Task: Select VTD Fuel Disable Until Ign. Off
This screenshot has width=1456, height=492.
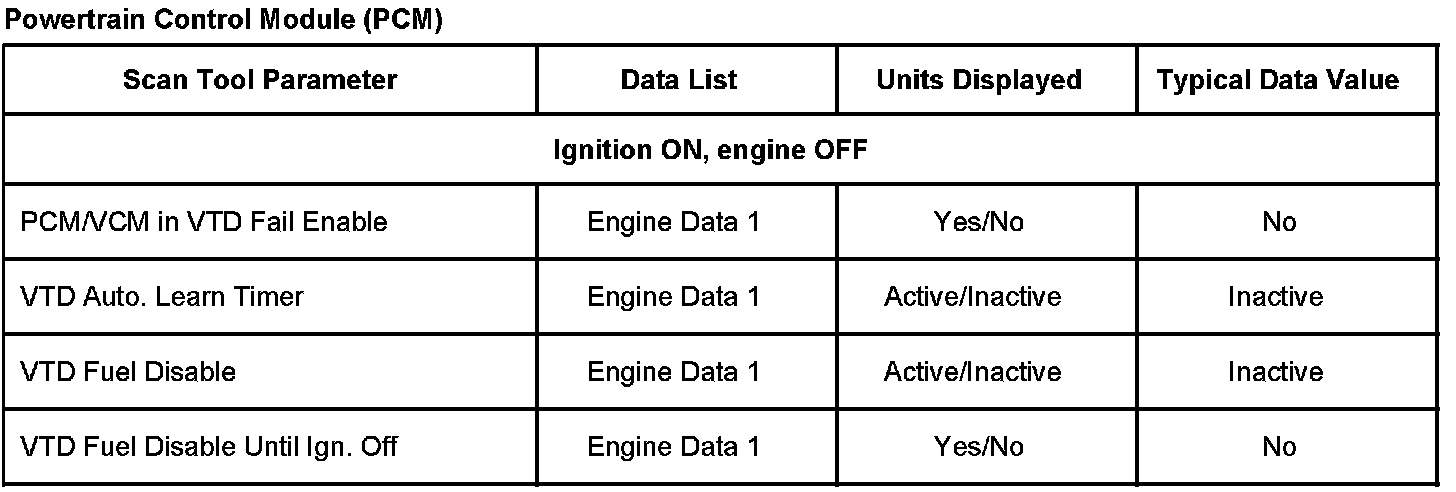Action: pyautogui.click(x=209, y=446)
